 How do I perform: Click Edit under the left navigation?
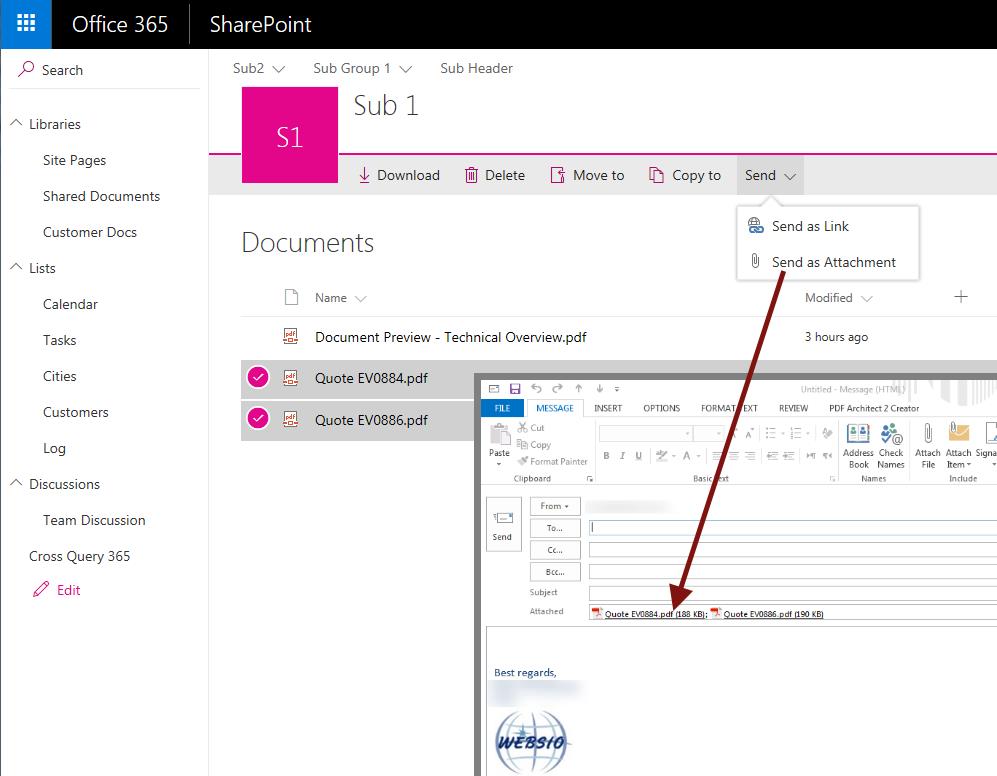click(57, 590)
